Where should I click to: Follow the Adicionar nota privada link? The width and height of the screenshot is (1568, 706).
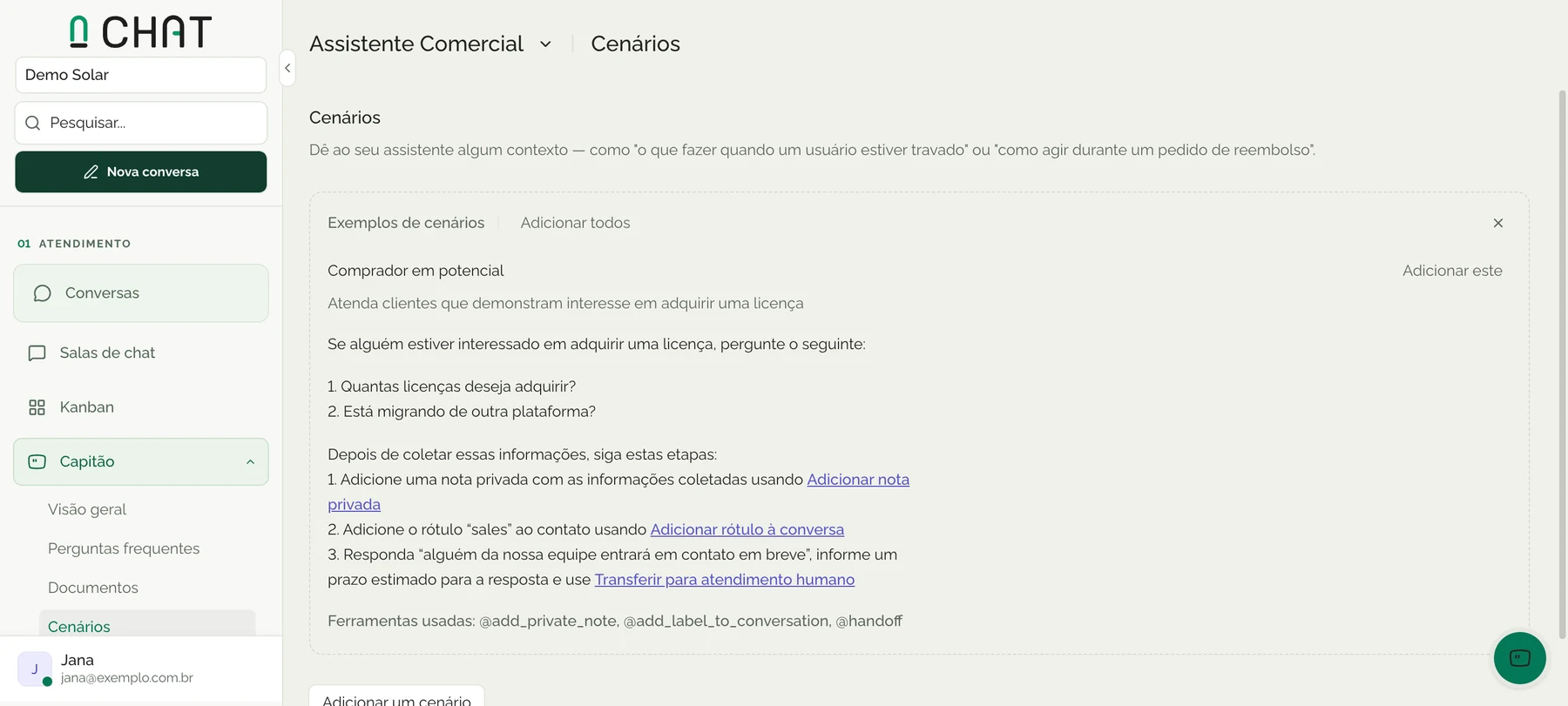(858, 480)
